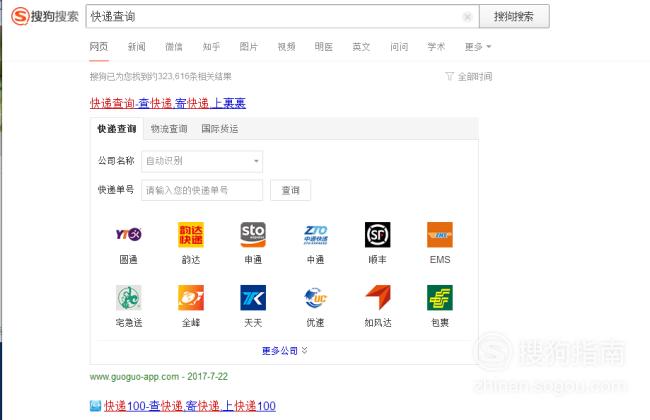Image resolution: width=650 pixels, height=420 pixels.
Task: Open the 视频 search category
Action: pyautogui.click(x=286, y=46)
